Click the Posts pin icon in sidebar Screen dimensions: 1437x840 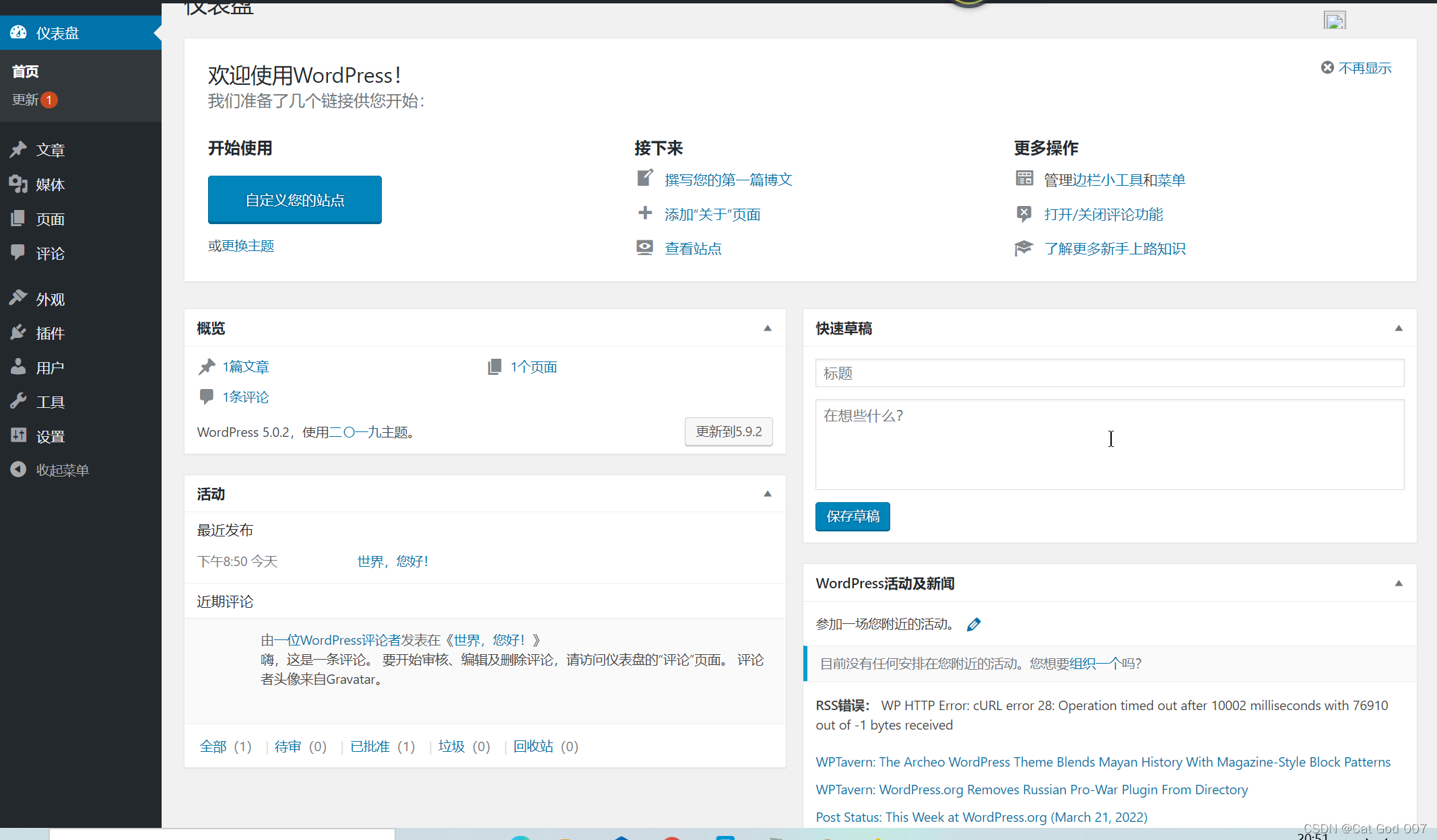18,149
